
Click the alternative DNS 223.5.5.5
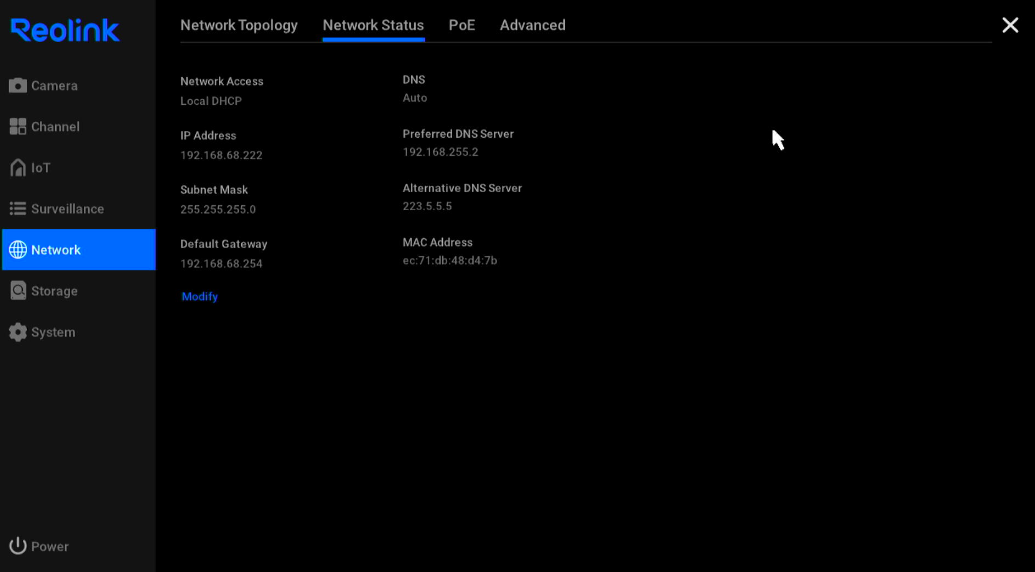tap(427, 206)
